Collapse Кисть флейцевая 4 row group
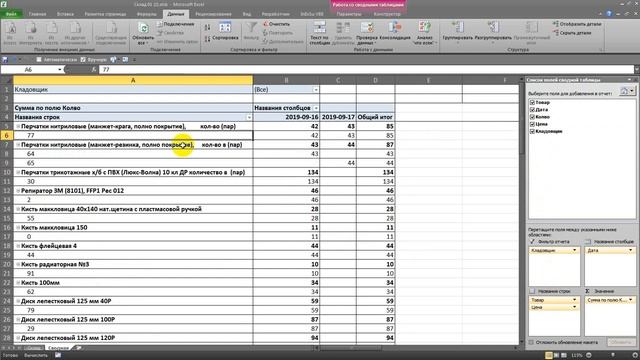The width and height of the screenshot is (640, 360). pyautogui.click(x=18, y=246)
